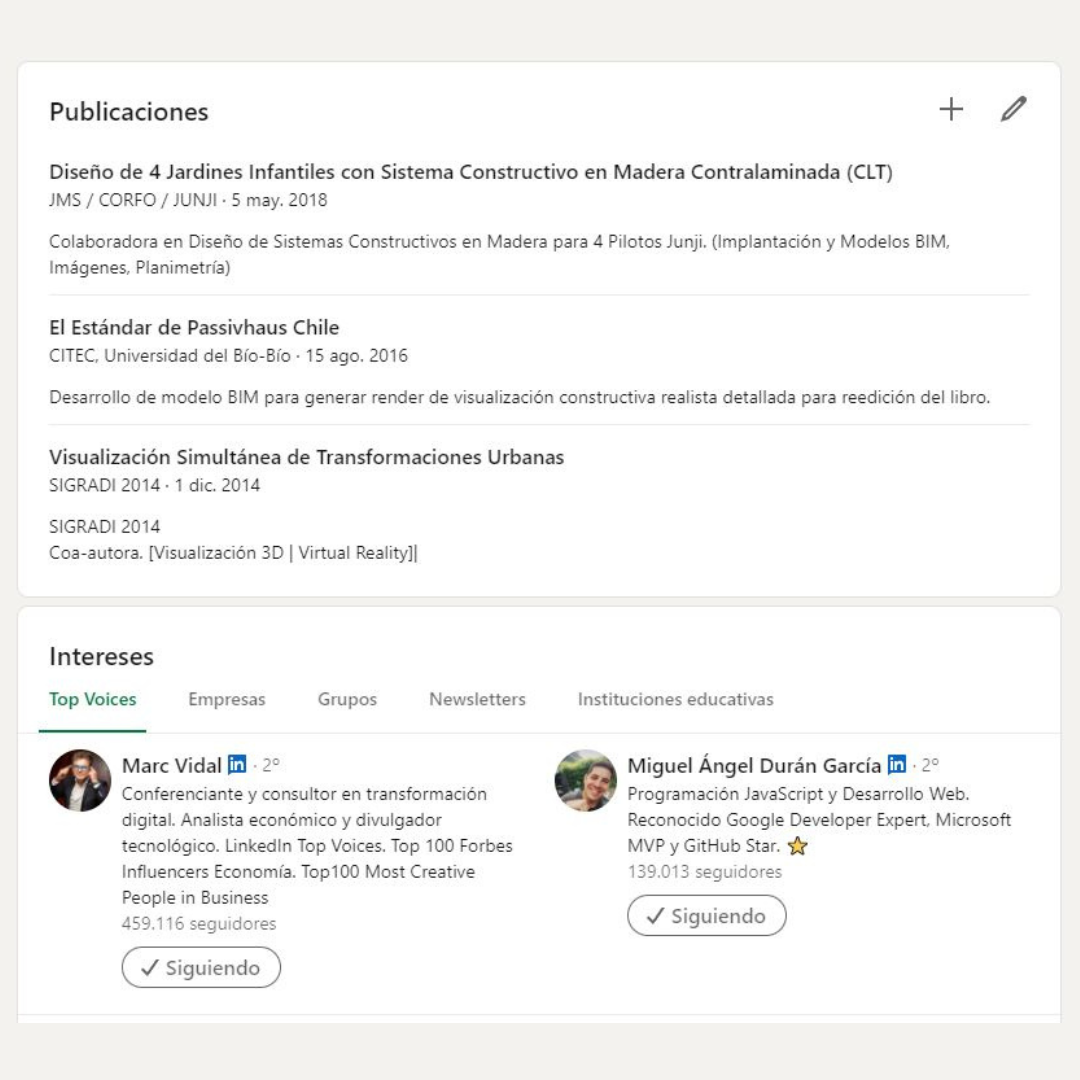Click LinkedIn badge beside Miguel Ángel Durán García
The image size is (1080, 1080).
(x=897, y=765)
